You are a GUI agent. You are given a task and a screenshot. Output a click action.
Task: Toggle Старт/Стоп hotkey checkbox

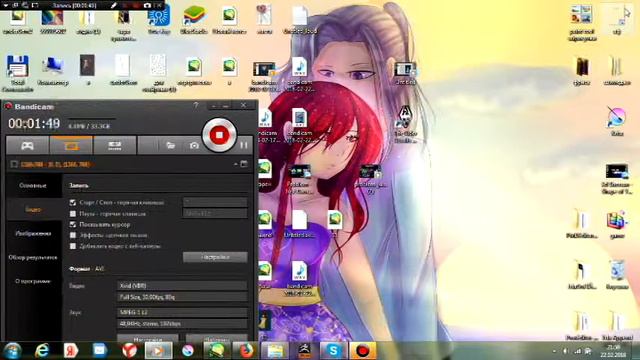coord(73,202)
